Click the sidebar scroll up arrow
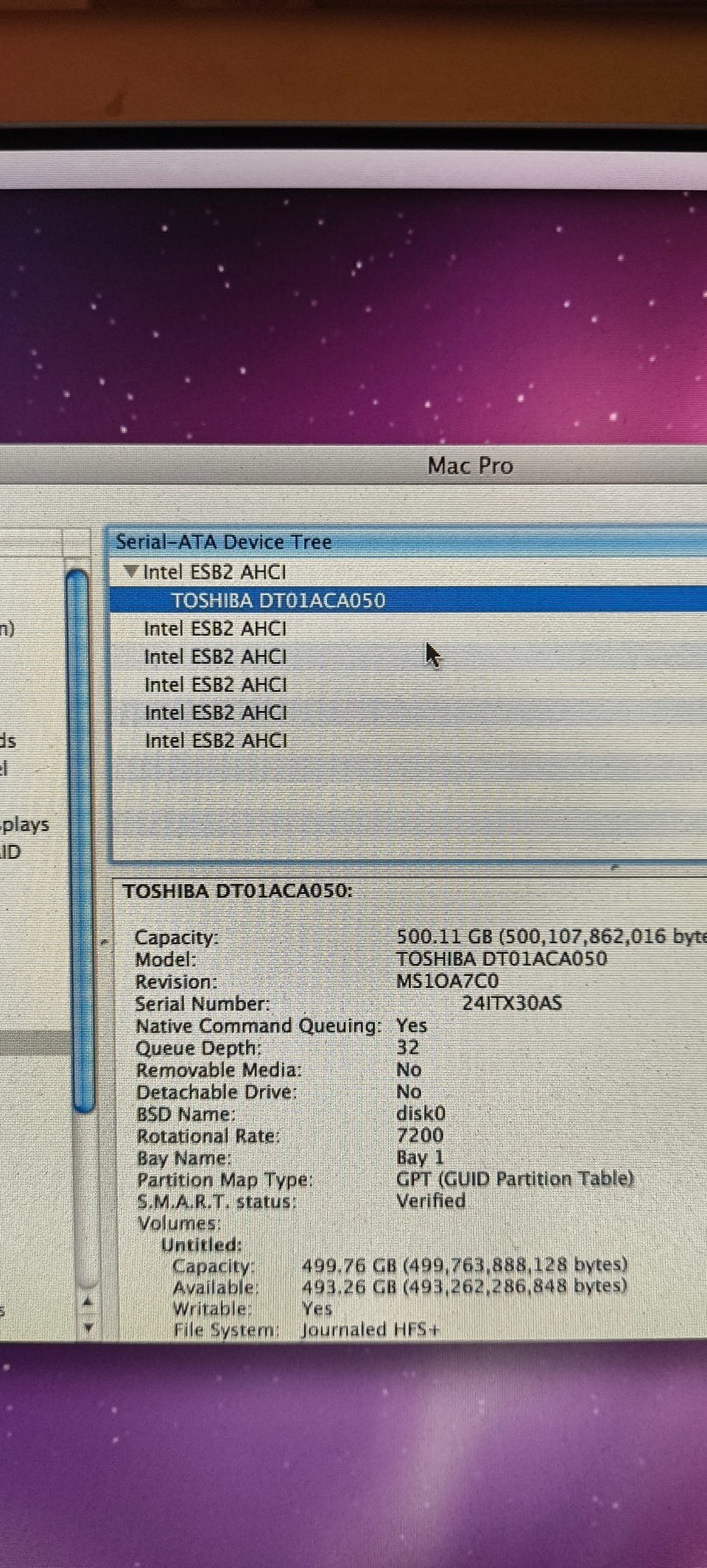 coord(88,1302)
